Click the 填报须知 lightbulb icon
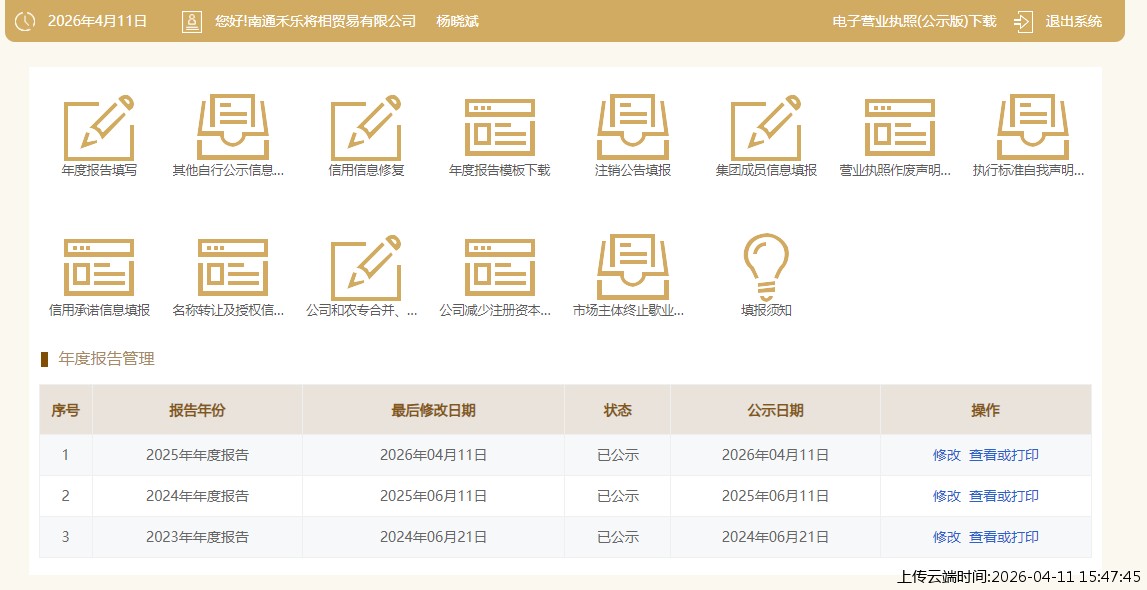 766,269
